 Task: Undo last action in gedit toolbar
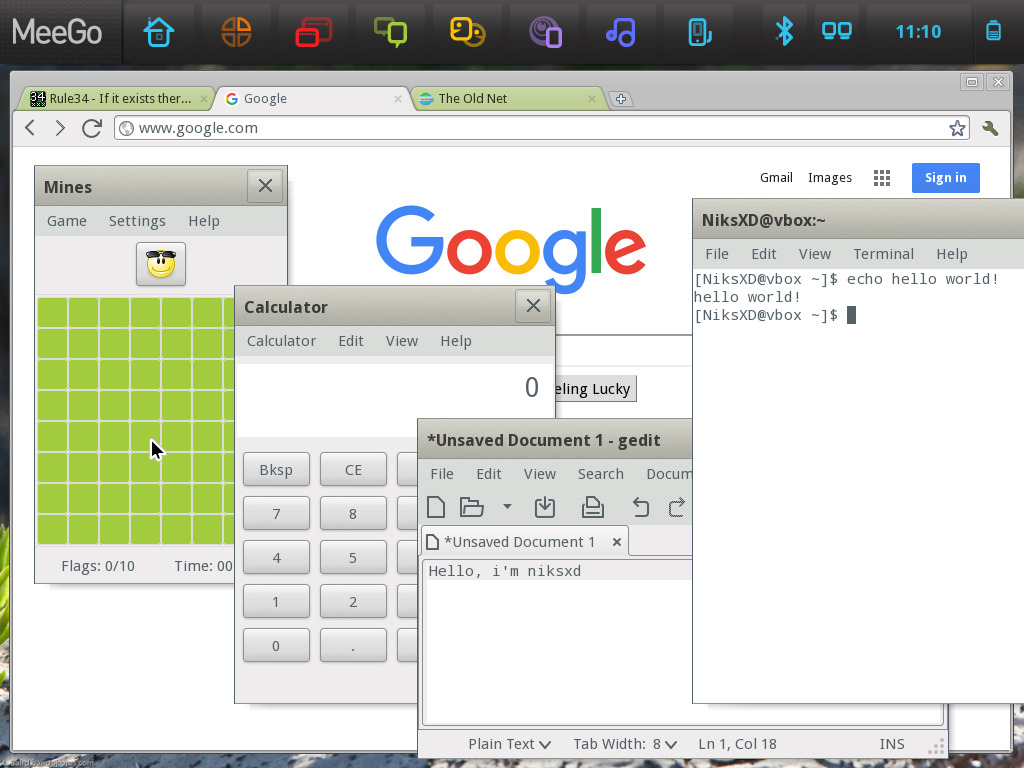point(641,507)
